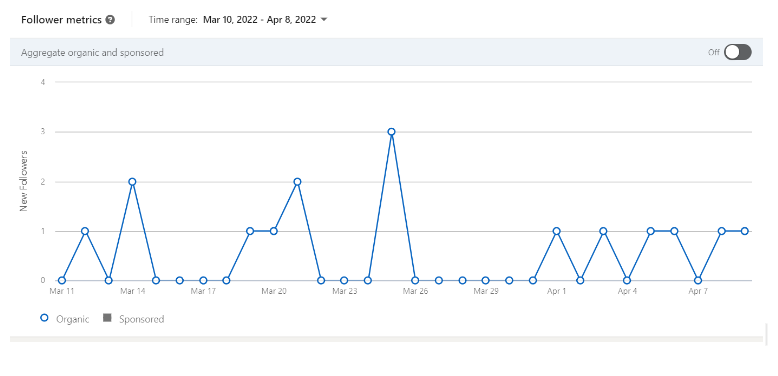Click the Time range label
This screenshot has height=376, width=778.
tap(173, 20)
